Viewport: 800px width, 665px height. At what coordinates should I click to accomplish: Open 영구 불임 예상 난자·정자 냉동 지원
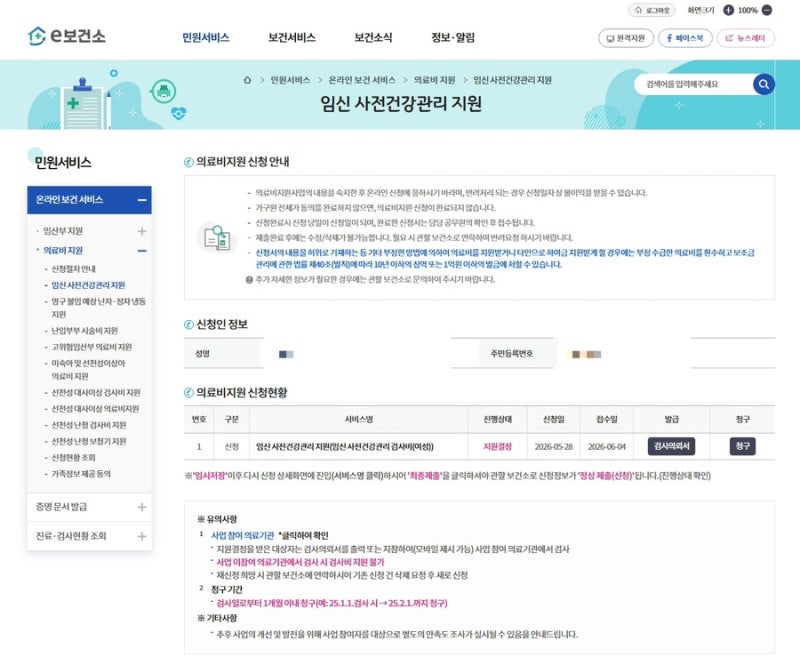tap(98, 308)
